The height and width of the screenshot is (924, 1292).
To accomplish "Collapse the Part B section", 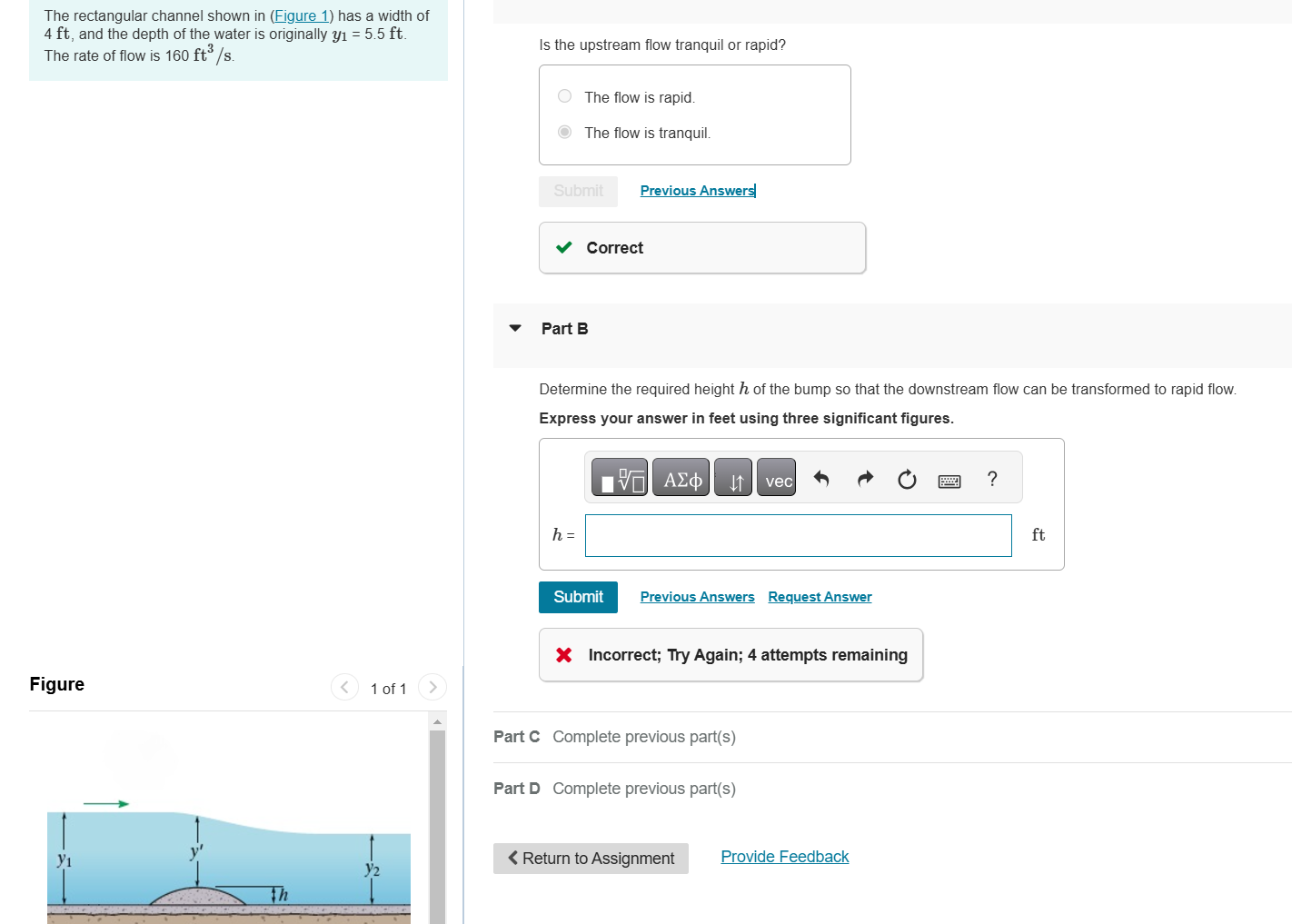I will [515, 328].
